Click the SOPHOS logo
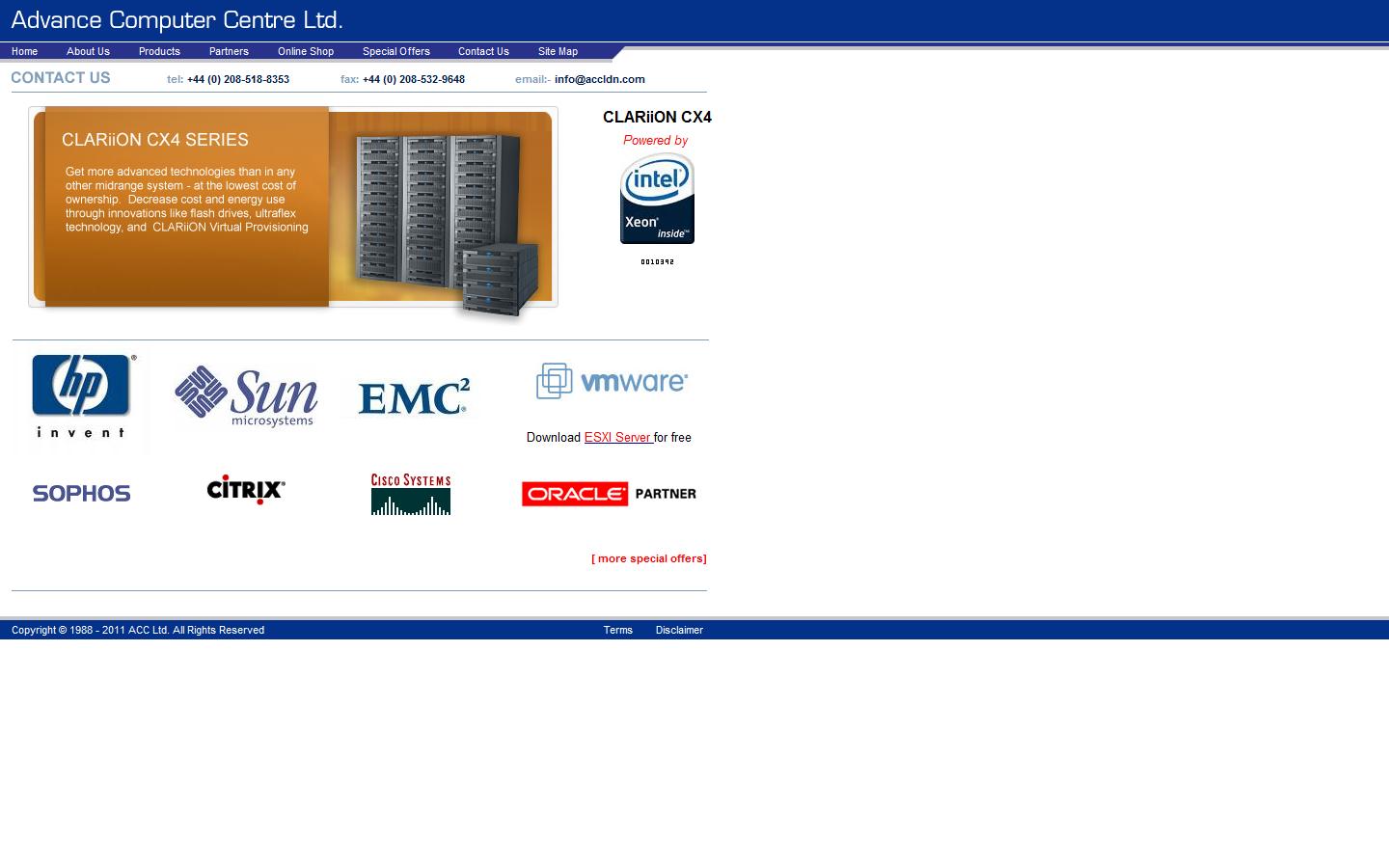 coord(81,493)
